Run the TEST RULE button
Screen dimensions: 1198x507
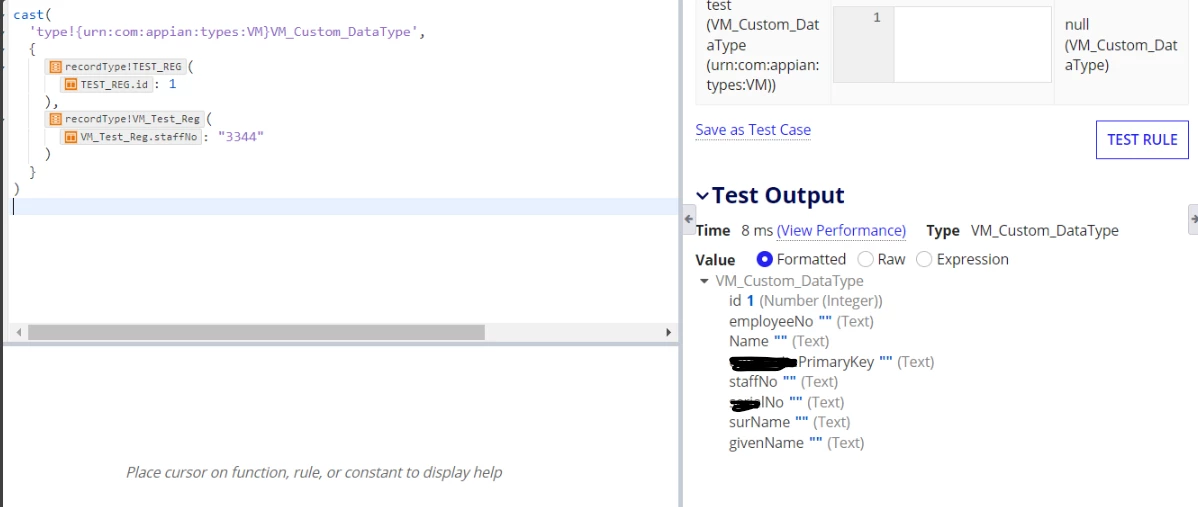point(1142,140)
